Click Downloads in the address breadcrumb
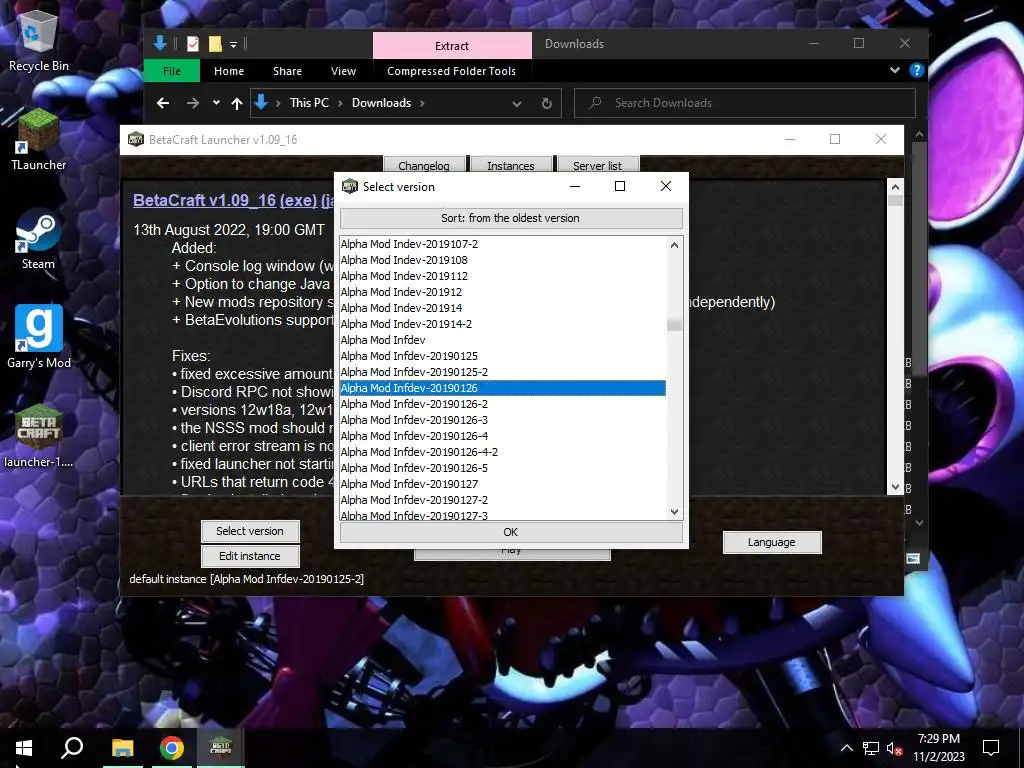1024x768 pixels. pos(381,103)
